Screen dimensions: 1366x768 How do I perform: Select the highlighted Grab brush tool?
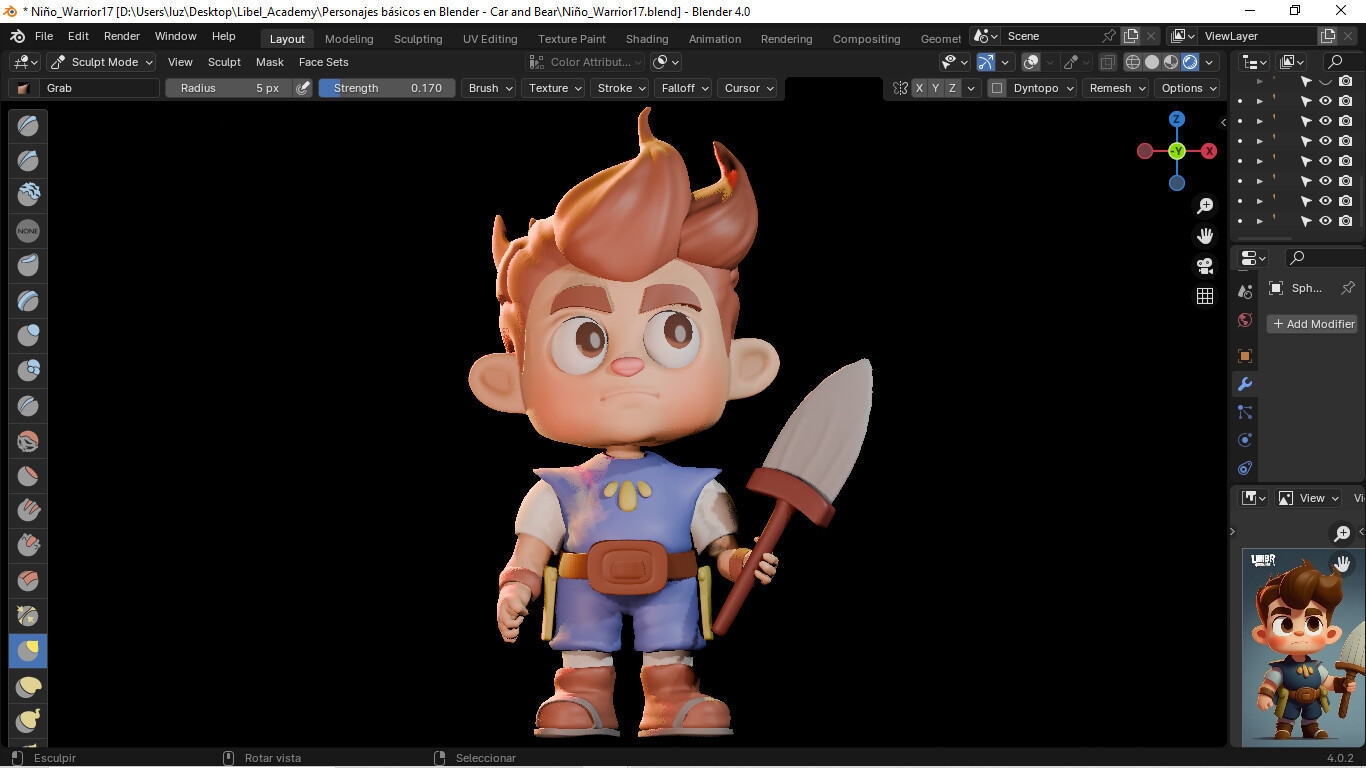[28, 651]
